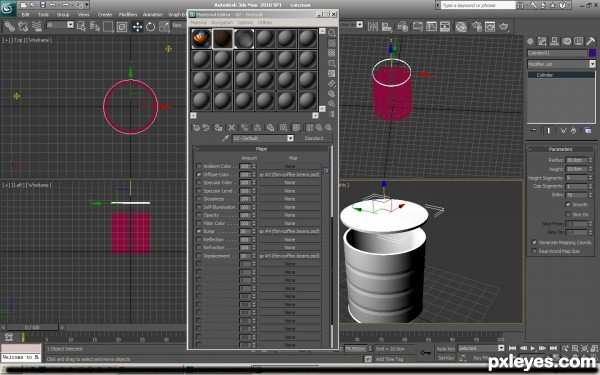Image resolution: width=600 pixels, height=375 pixels.
Task: Disable the Diffuse Color map checkbox
Action: [199, 174]
